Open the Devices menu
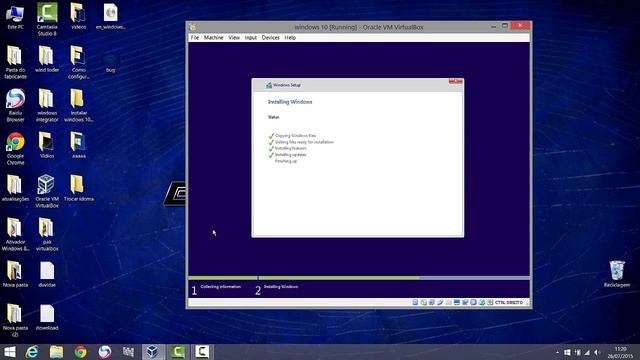The width and height of the screenshot is (640, 360). tap(270, 38)
